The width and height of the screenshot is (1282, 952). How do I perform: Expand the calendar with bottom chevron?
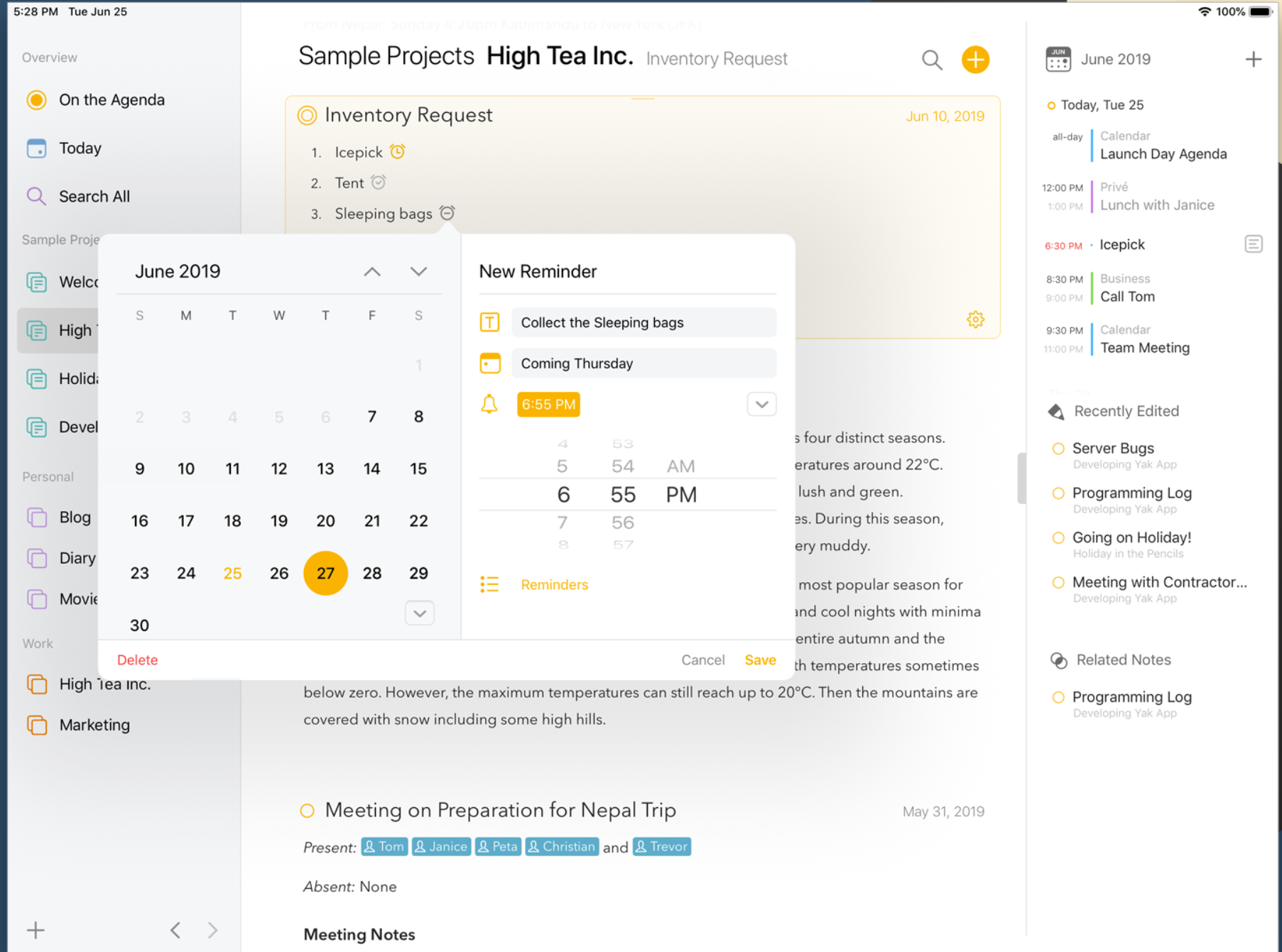[x=419, y=613]
